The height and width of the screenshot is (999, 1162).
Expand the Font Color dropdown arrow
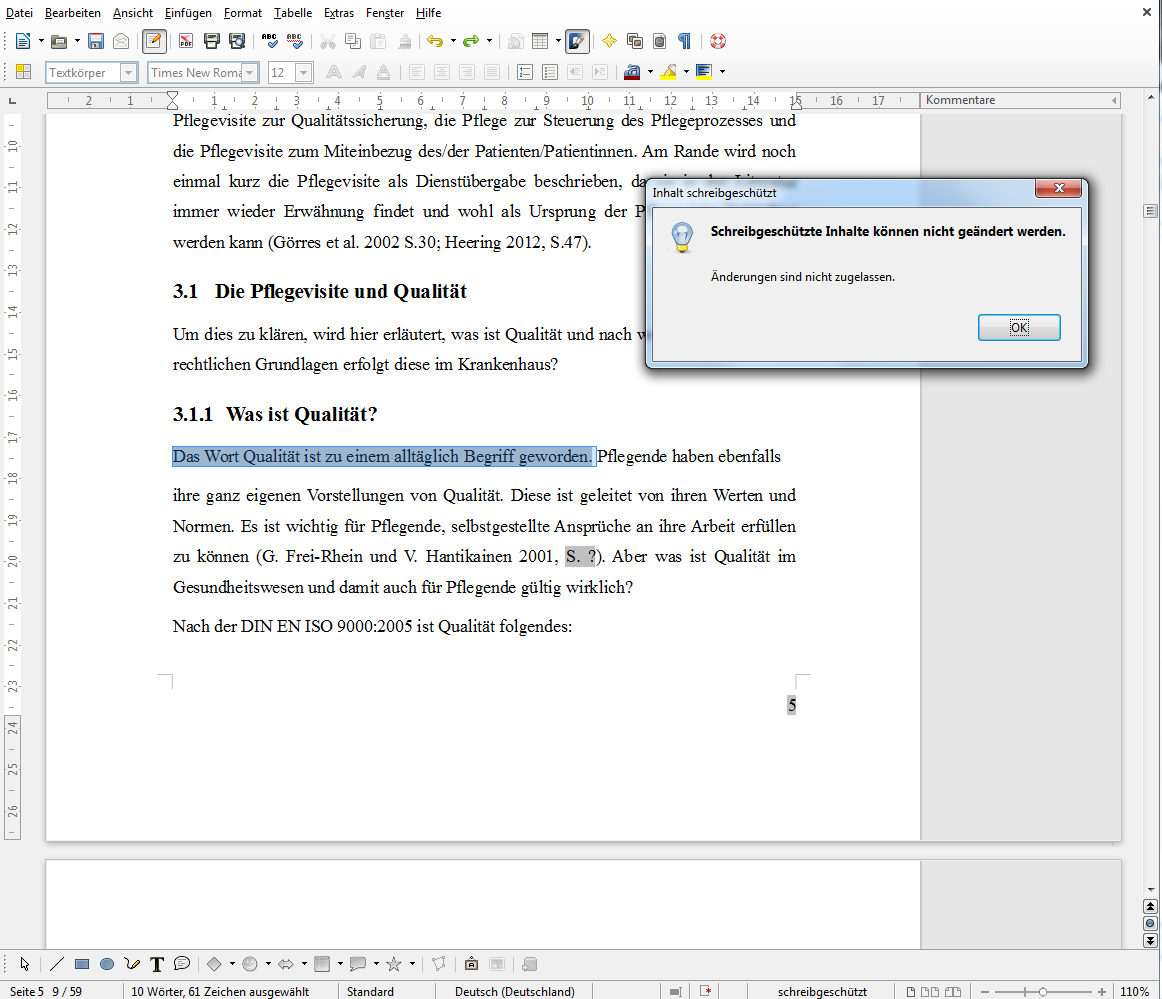(650, 72)
